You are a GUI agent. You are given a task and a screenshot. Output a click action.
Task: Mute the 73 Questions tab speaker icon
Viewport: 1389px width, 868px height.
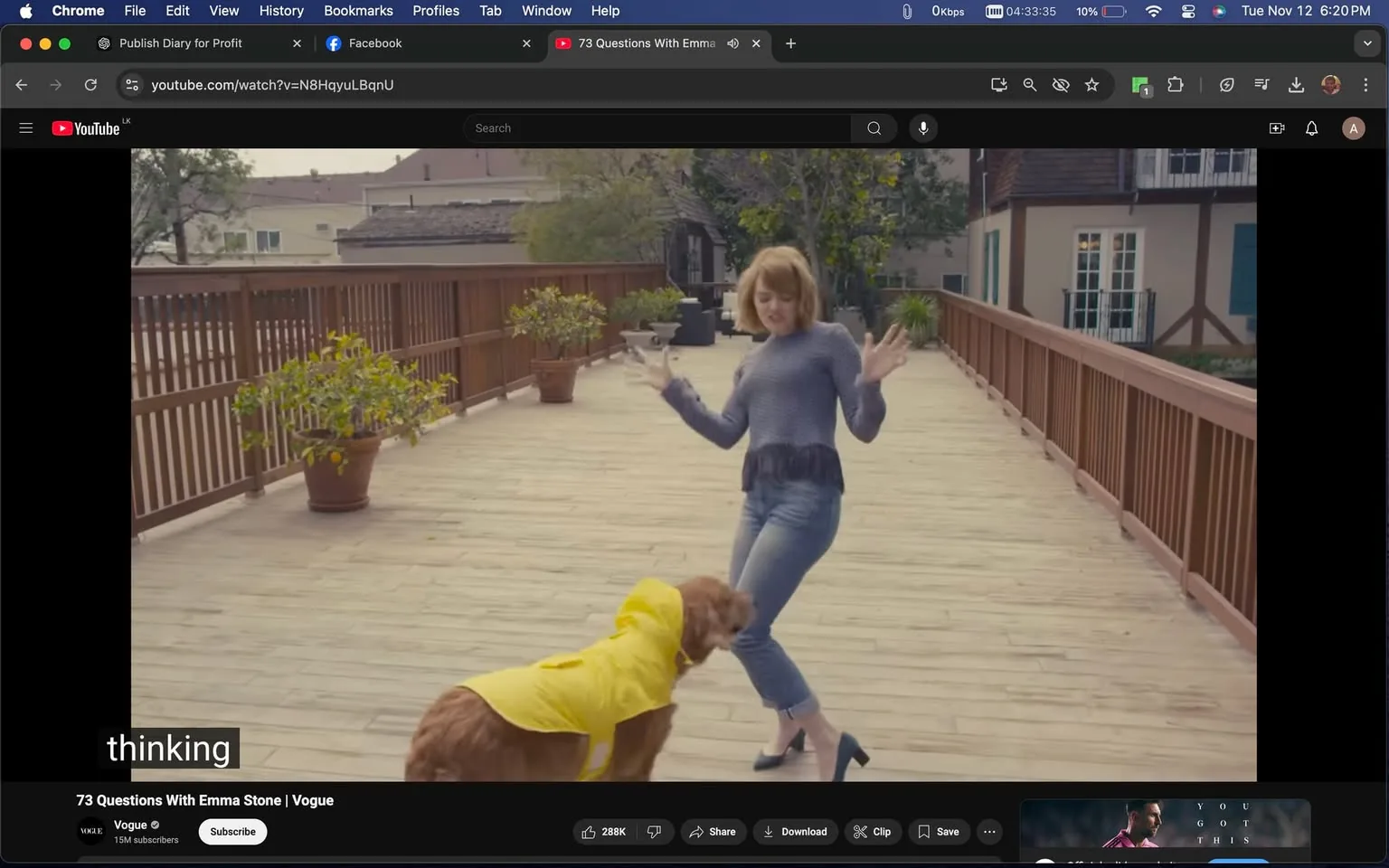tap(732, 42)
